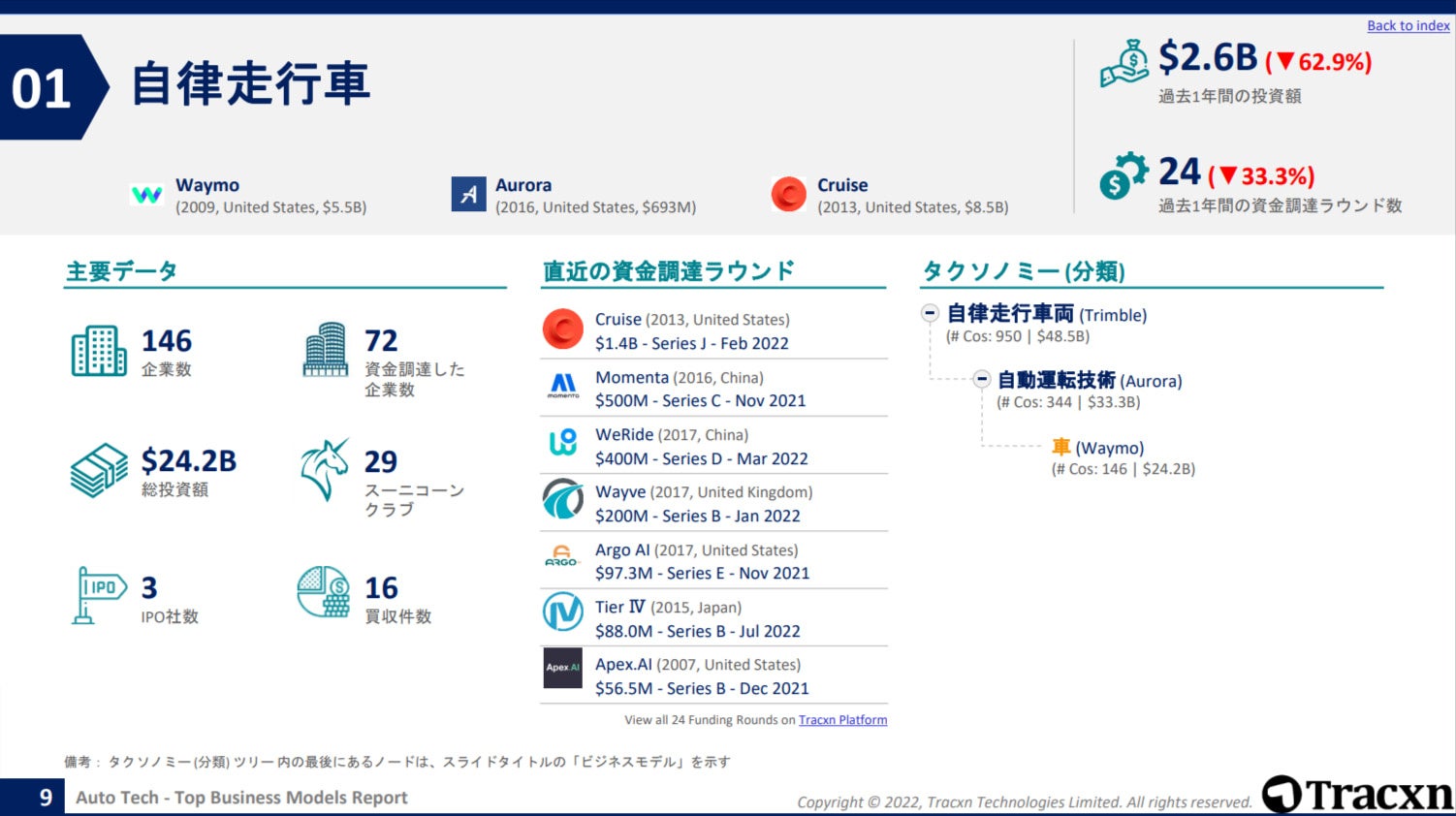Image resolution: width=1456 pixels, height=816 pixels.
Task: Click the Tracxn logo at bottom right
Action: [x=1357, y=794]
